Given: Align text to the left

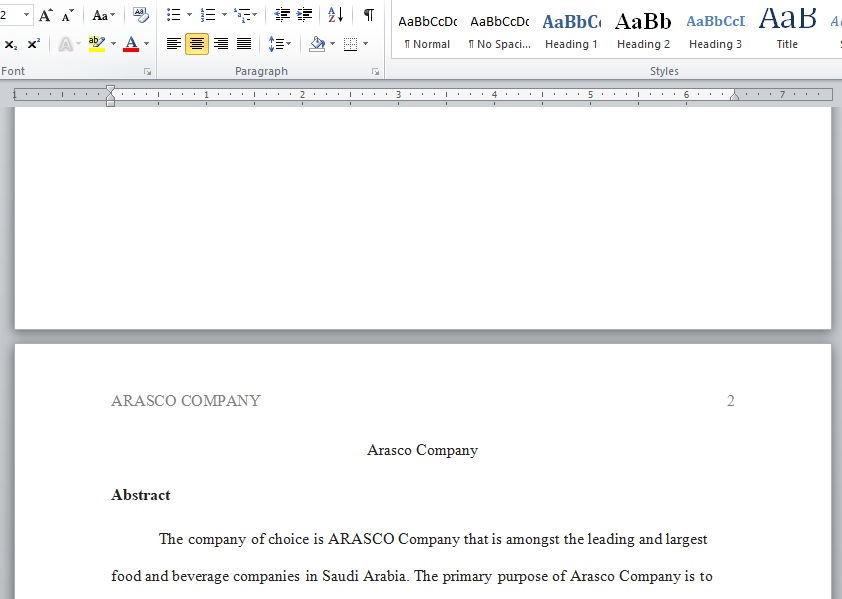Looking at the screenshot, I should [173, 44].
